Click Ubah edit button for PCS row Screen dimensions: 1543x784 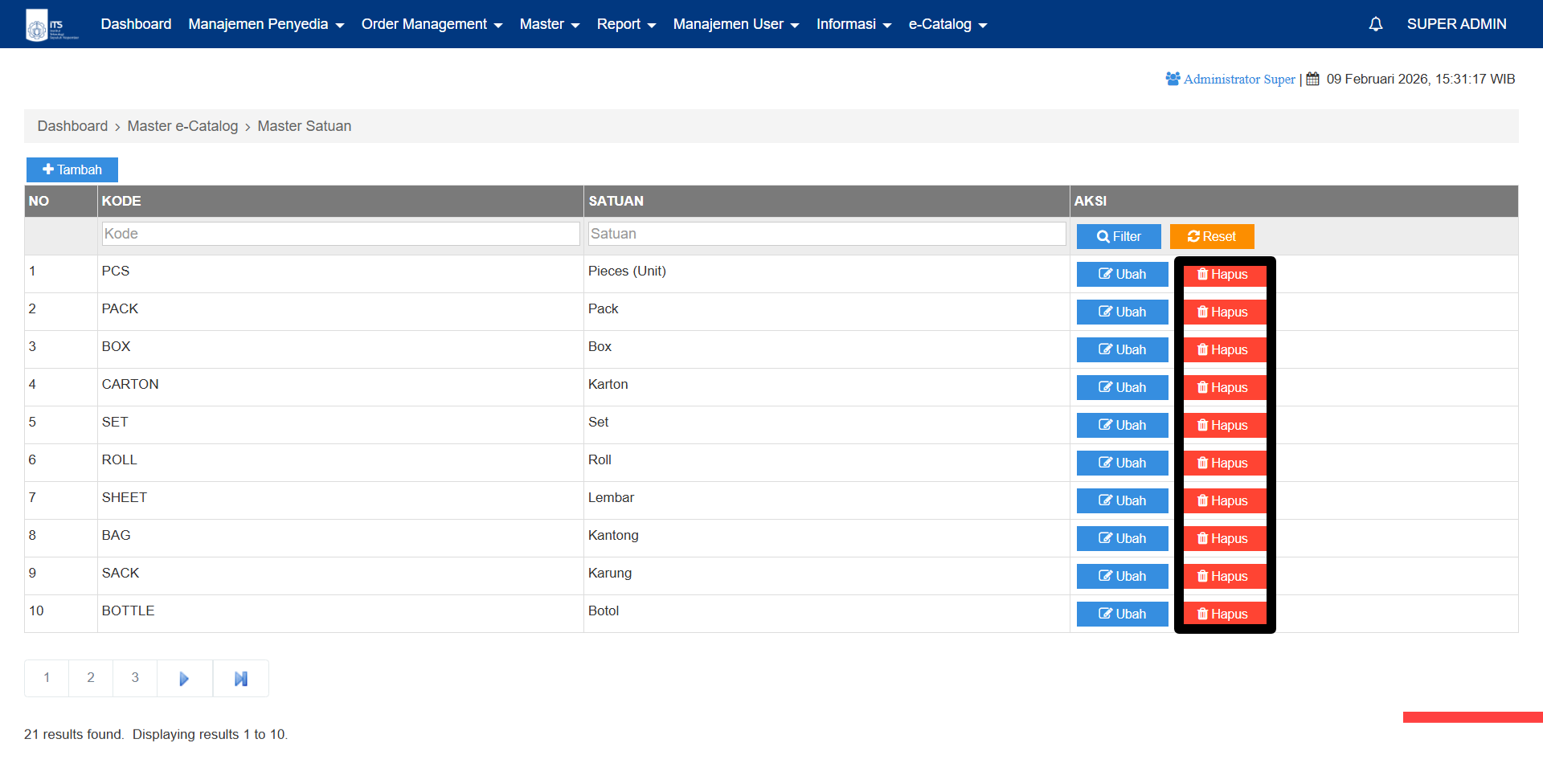1122,275
